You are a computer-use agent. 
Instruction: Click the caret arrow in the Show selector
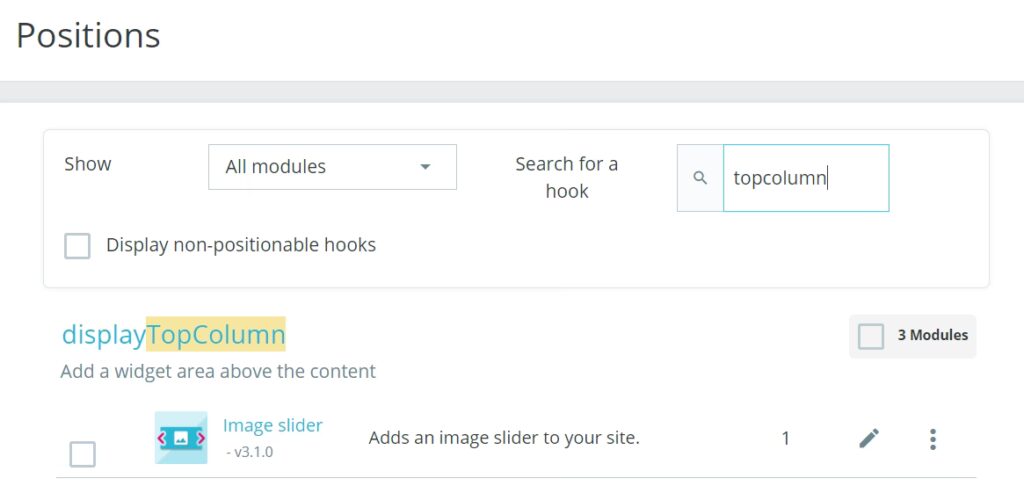[x=425, y=167]
